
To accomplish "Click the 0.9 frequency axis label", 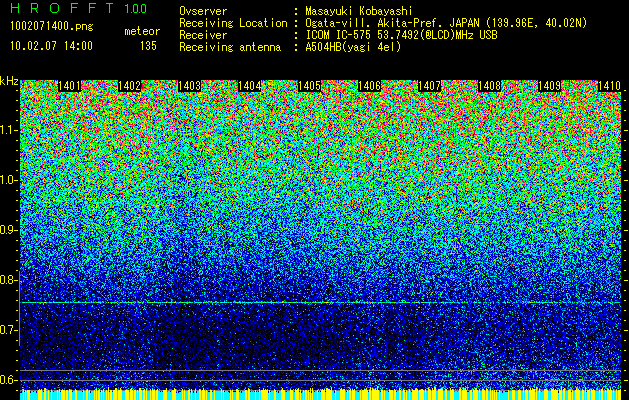I will pos(9,230).
